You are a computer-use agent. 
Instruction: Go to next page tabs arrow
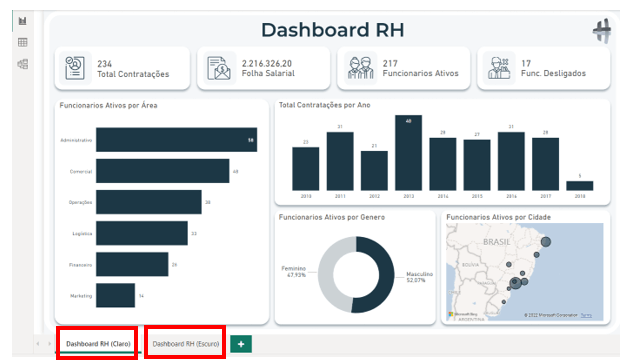tap(49, 344)
